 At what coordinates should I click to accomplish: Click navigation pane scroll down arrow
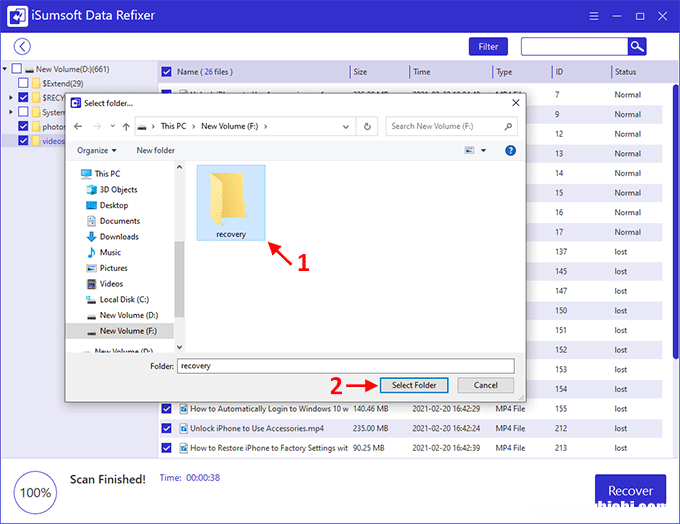[x=180, y=347]
